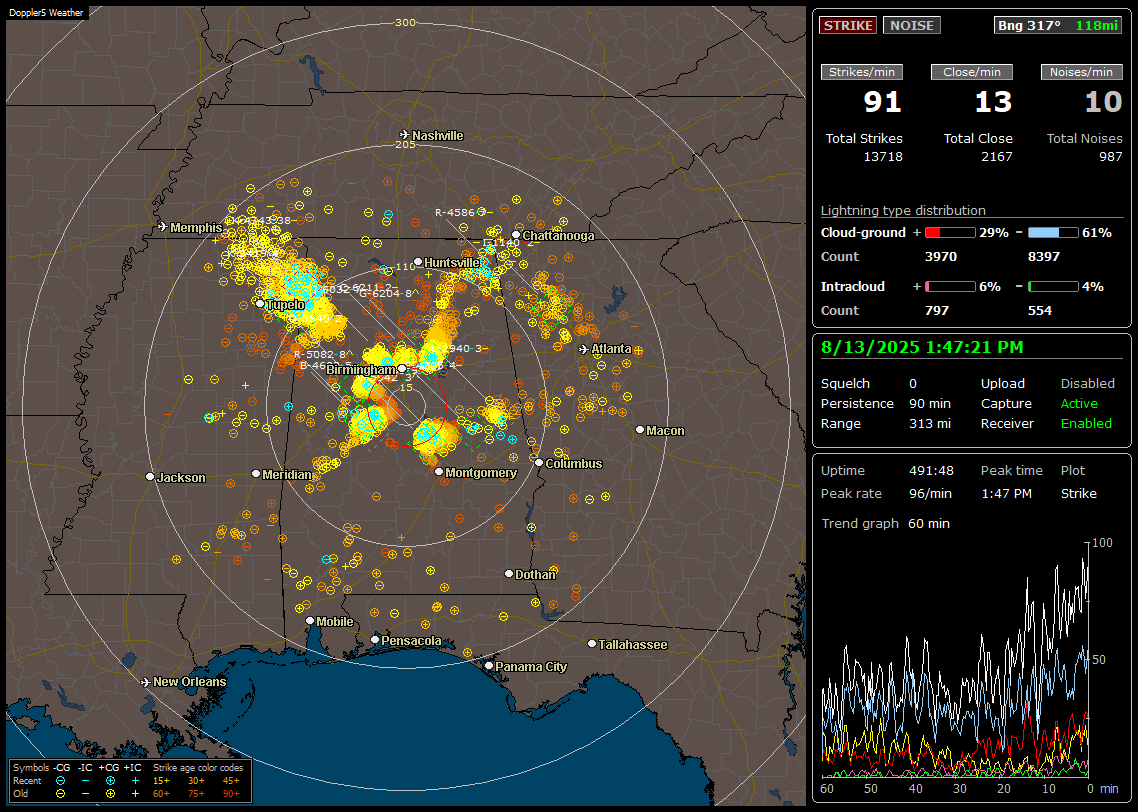
Task: Click the Uptime 491:48 value
Action: point(931,470)
